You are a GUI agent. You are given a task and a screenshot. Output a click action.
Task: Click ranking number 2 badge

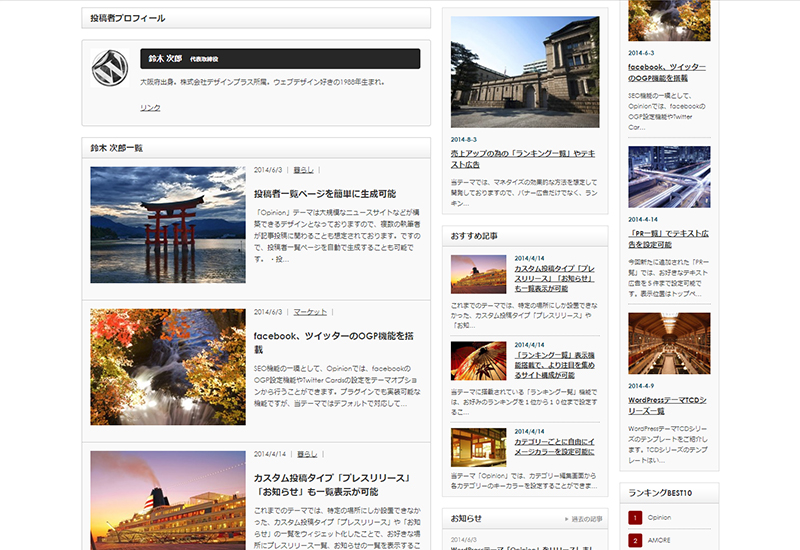click(x=635, y=540)
